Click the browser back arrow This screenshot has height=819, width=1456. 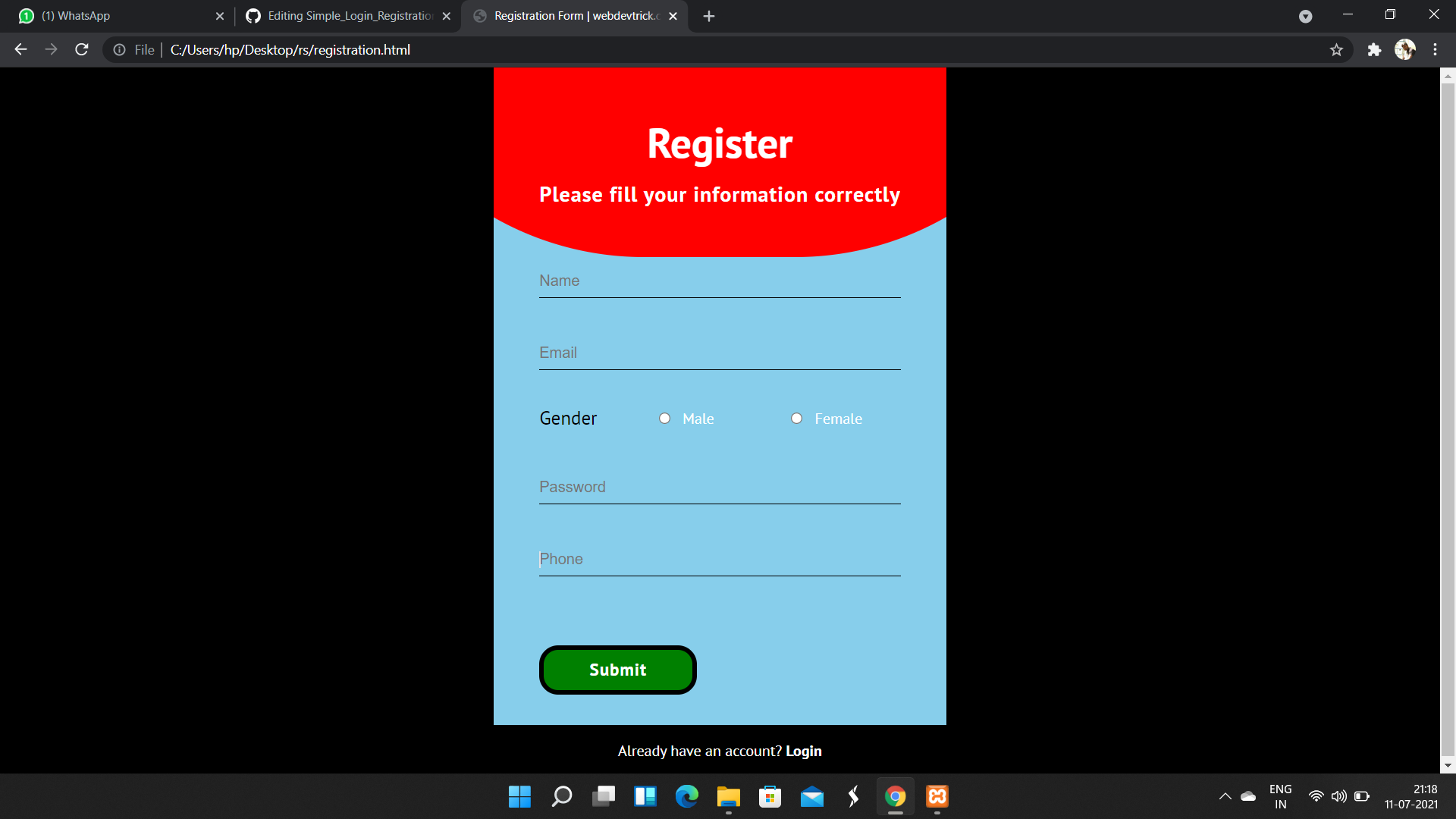pos(20,50)
